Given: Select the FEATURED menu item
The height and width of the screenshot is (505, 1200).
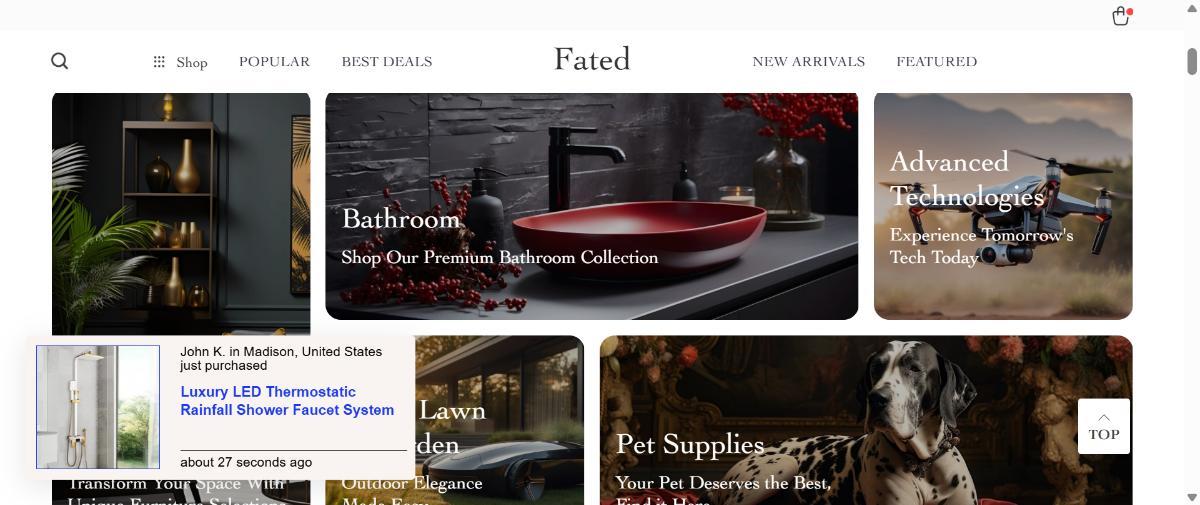Looking at the screenshot, I should (x=937, y=61).
